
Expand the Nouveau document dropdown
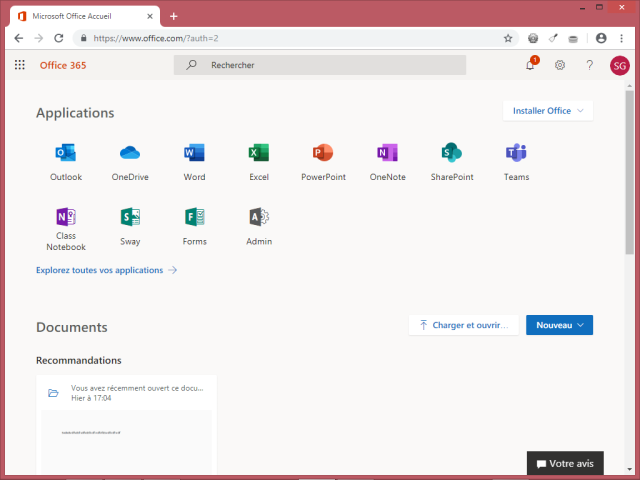point(559,325)
